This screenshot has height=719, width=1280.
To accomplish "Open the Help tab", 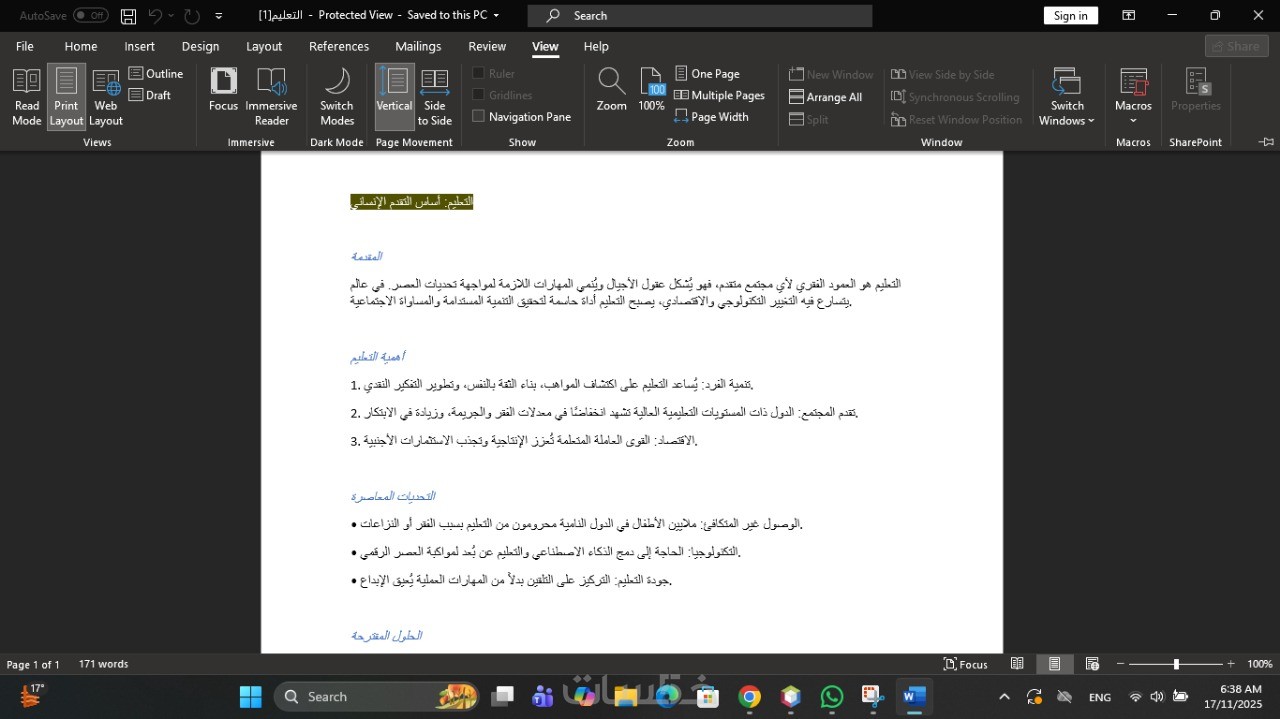I will [596, 46].
